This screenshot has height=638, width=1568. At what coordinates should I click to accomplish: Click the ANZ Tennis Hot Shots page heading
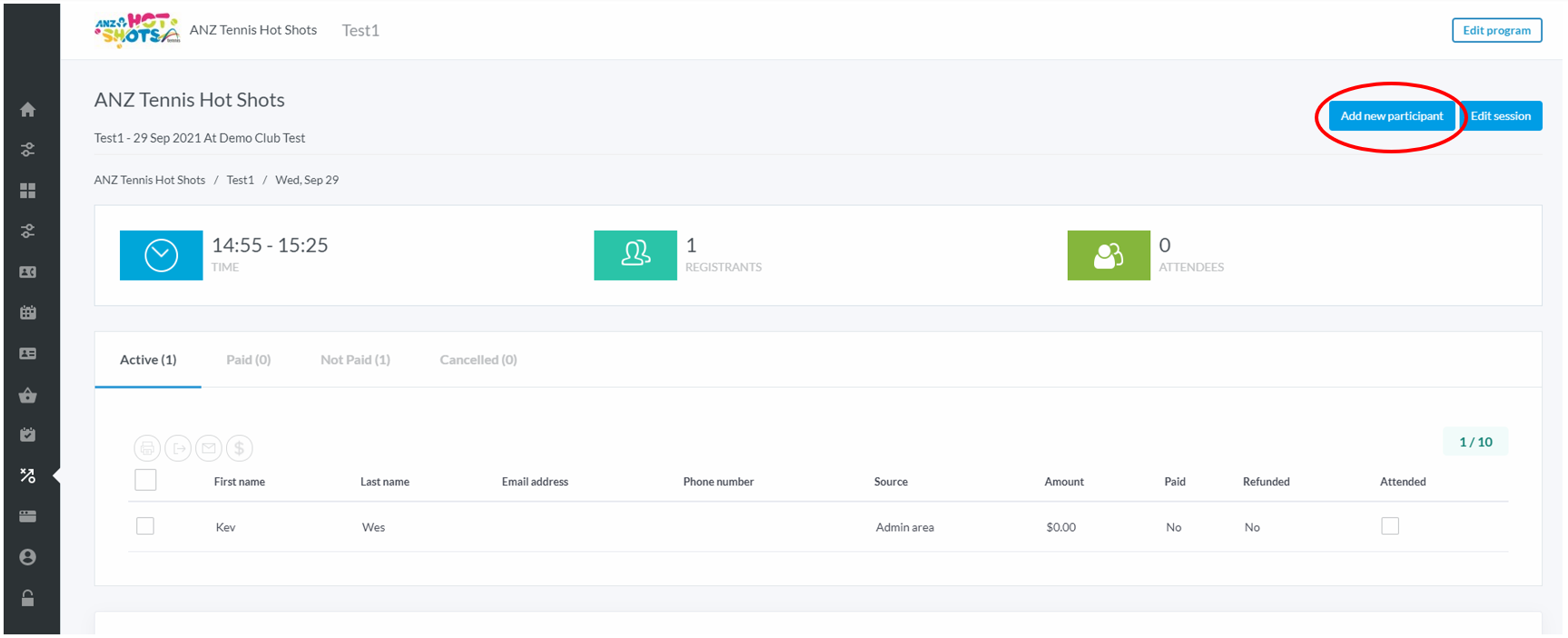pos(190,100)
